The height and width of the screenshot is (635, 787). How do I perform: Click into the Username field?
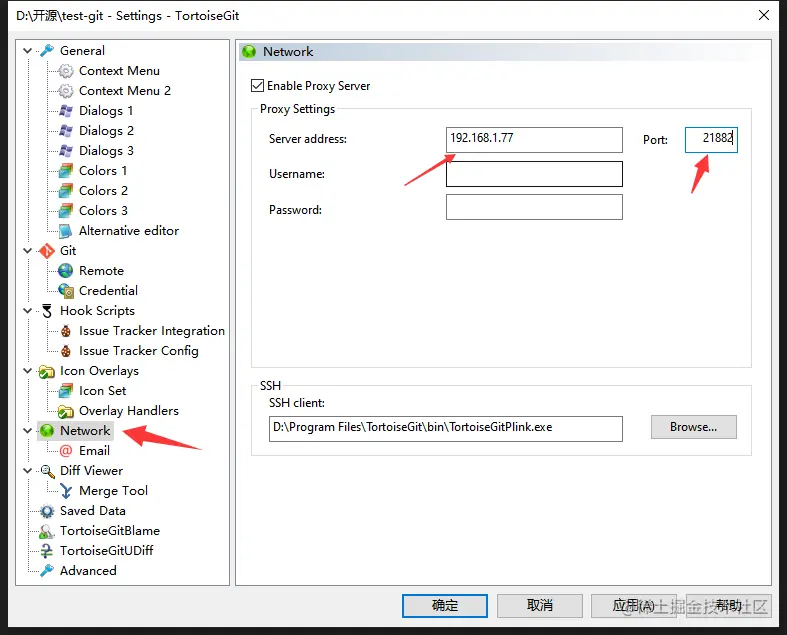click(534, 174)
